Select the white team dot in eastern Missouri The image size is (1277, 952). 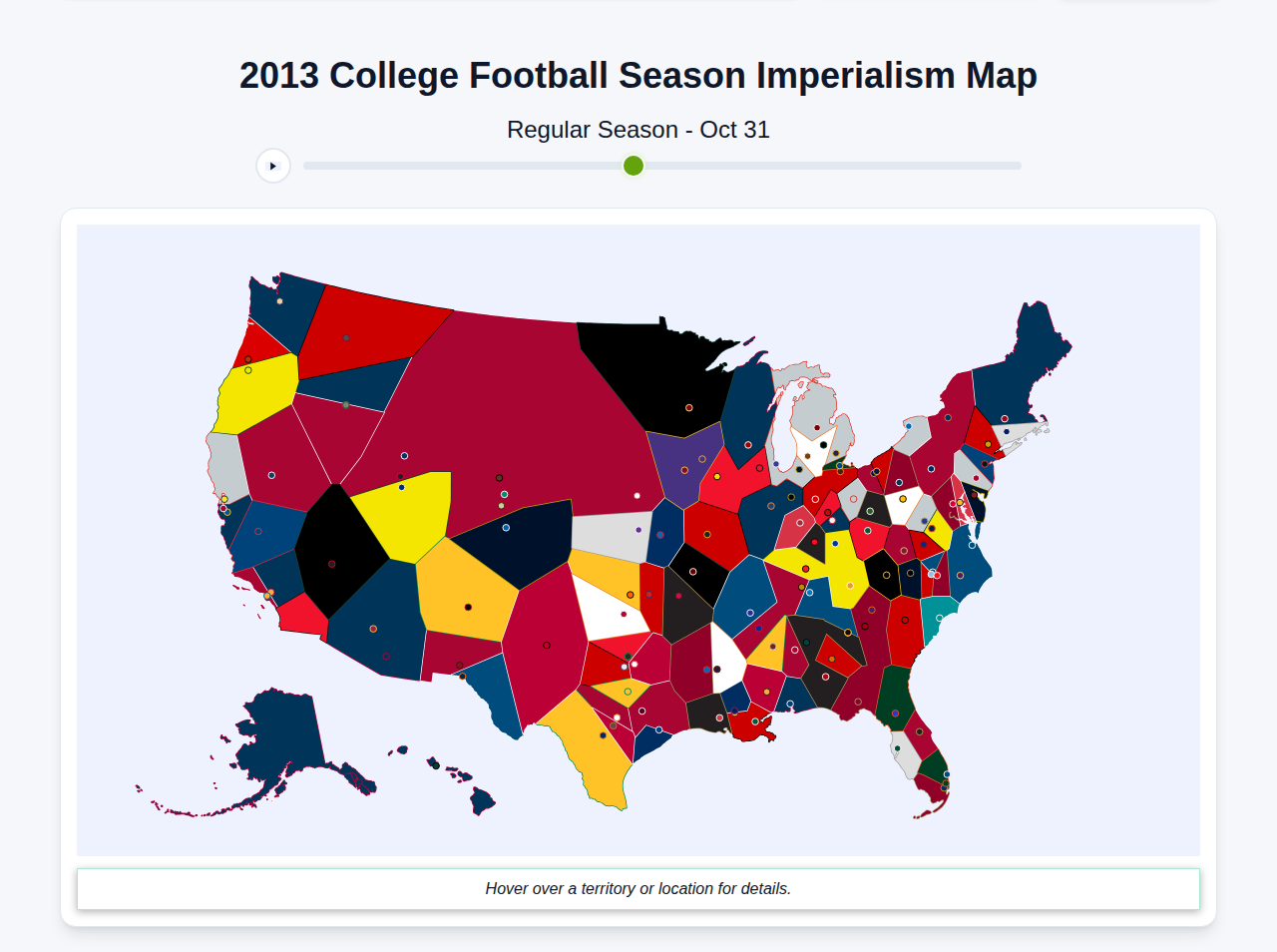coord(635,664)
